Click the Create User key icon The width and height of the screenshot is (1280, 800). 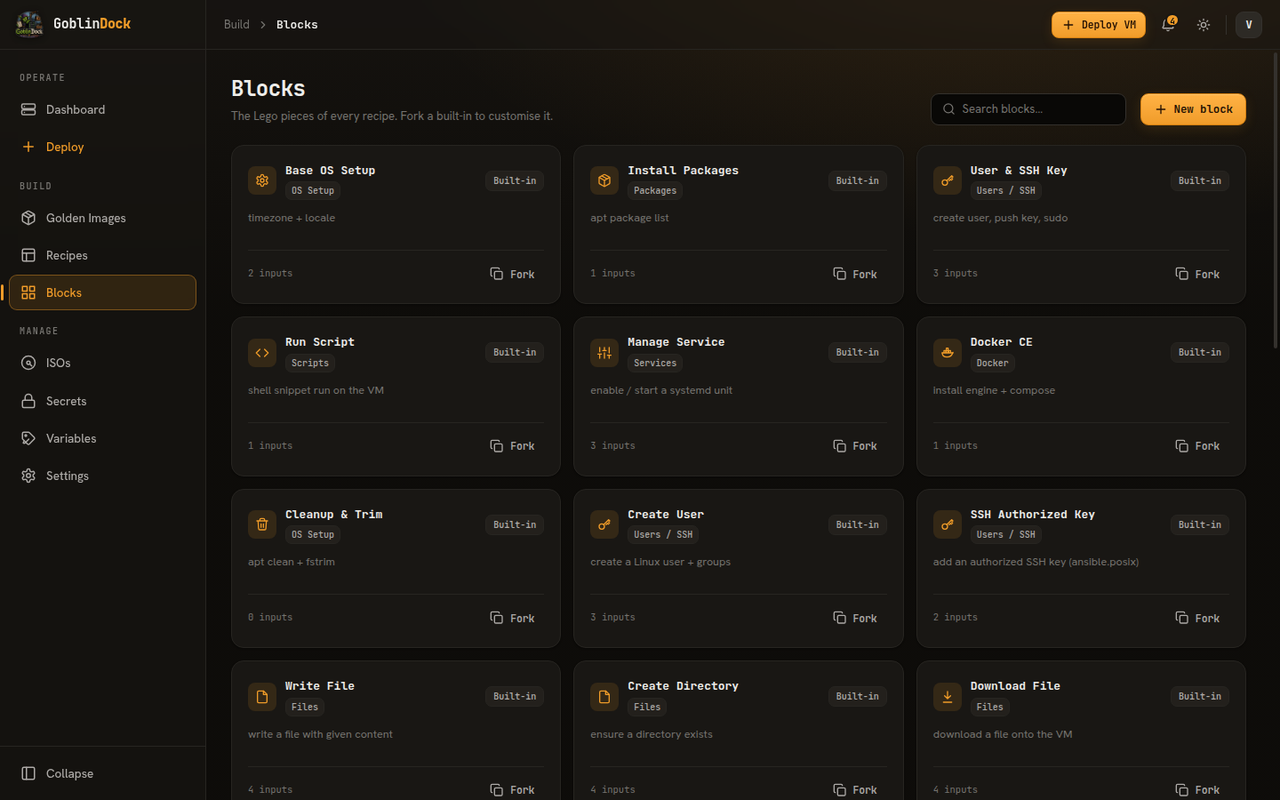point(604,524)
